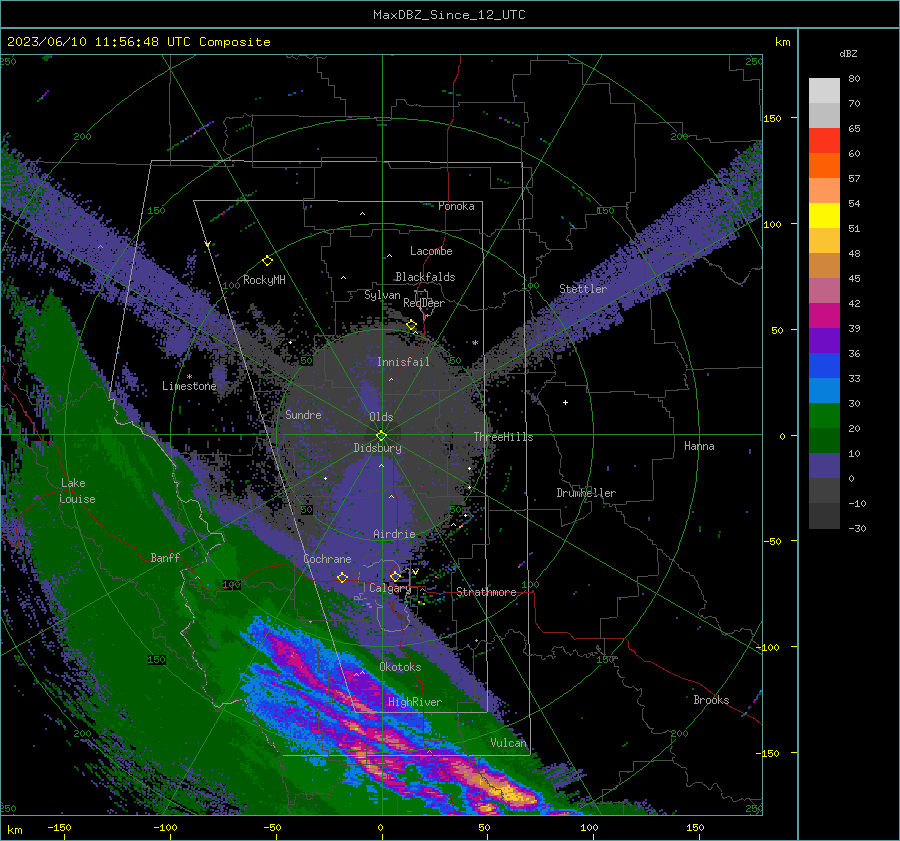Click the Ponoka label

pyautogui.click(x=456, y=206)
